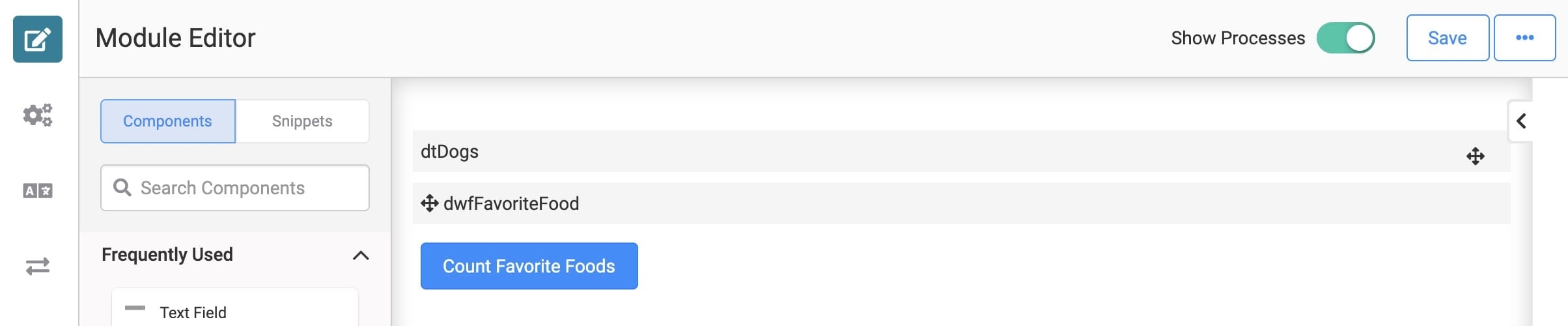Viewport: 1568px width, 326px height.
Task: Open the language translation icon in sidebar
Action: tap(38, 190)
